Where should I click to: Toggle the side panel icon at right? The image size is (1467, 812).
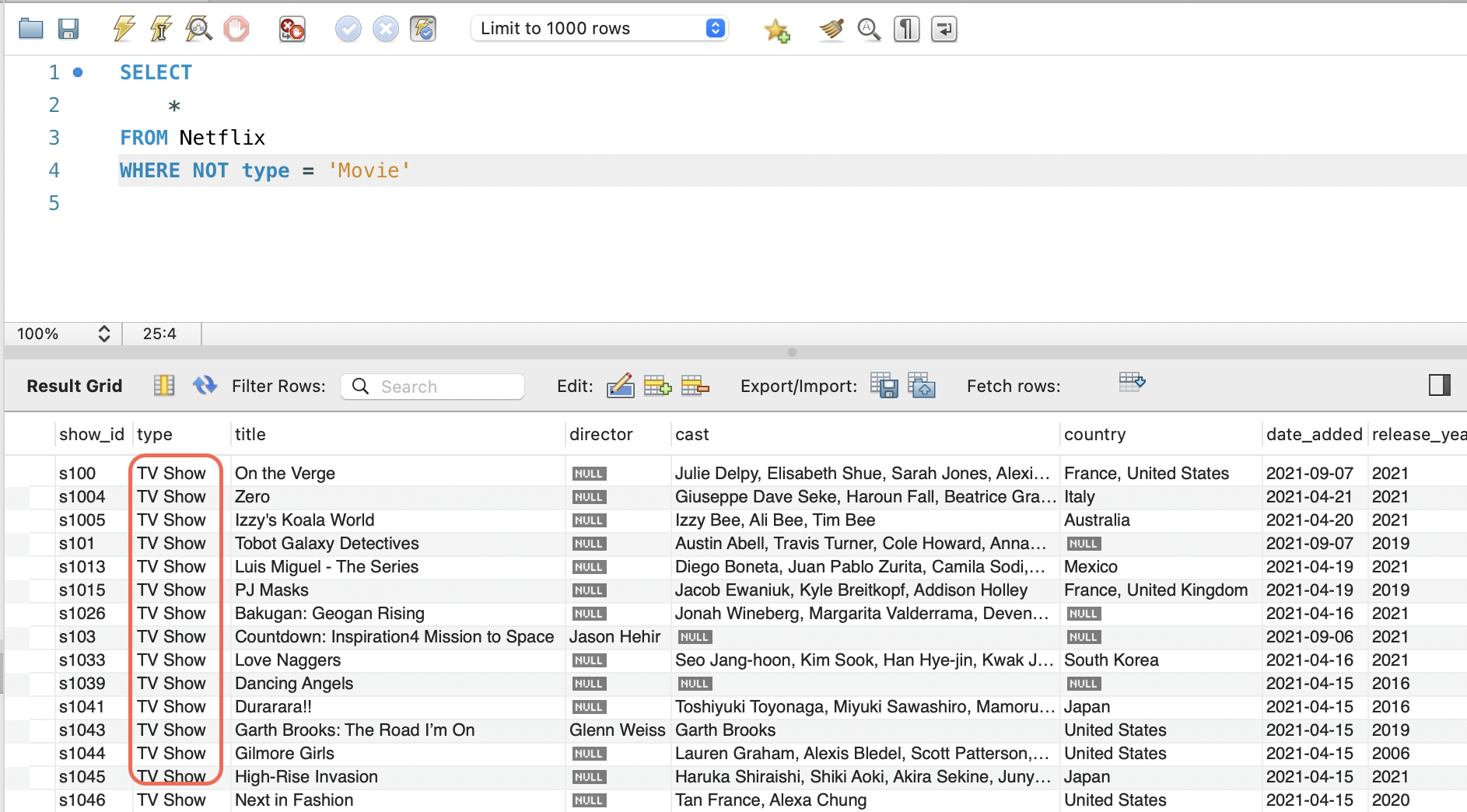(x=1440, y=385)
